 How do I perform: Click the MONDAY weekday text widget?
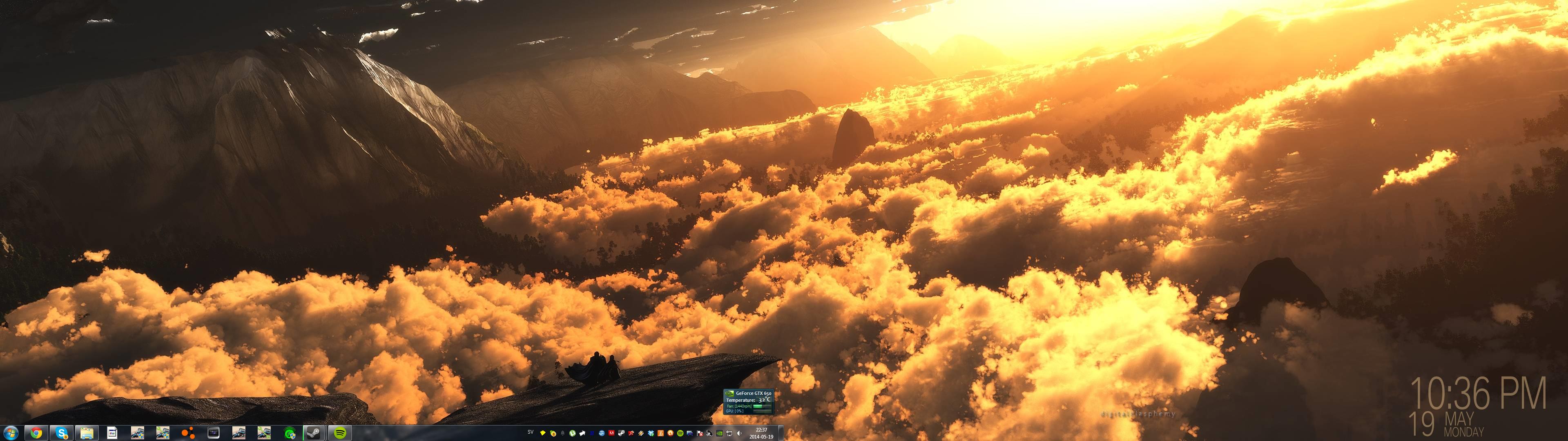point(1464,432)
